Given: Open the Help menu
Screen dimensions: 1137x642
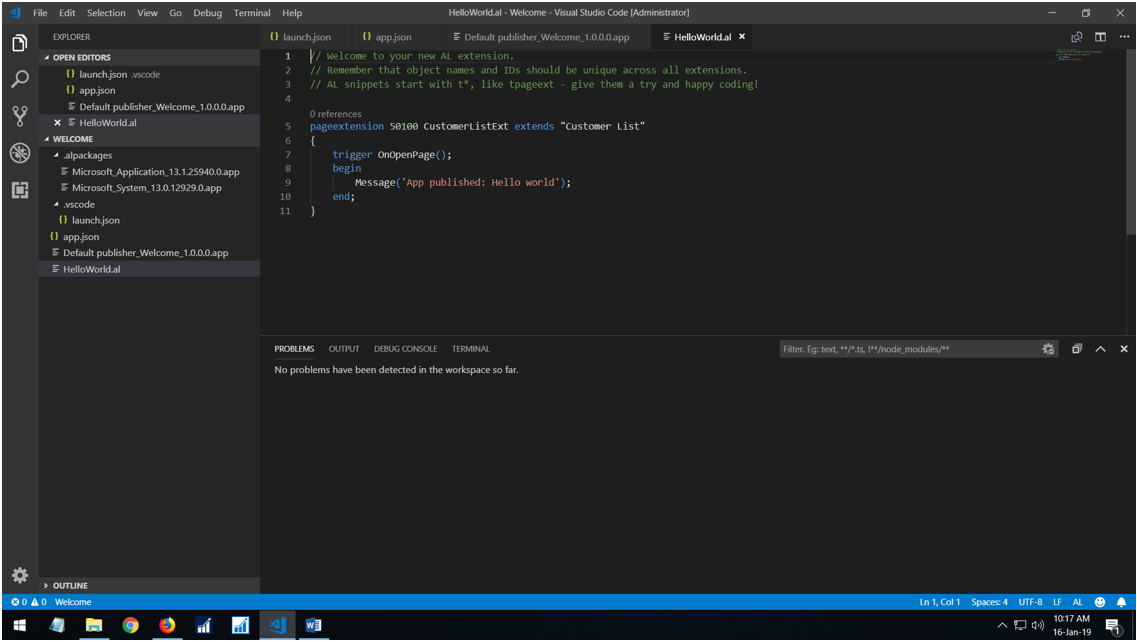Looking at the screenshot, I should (x=292, y=12).
